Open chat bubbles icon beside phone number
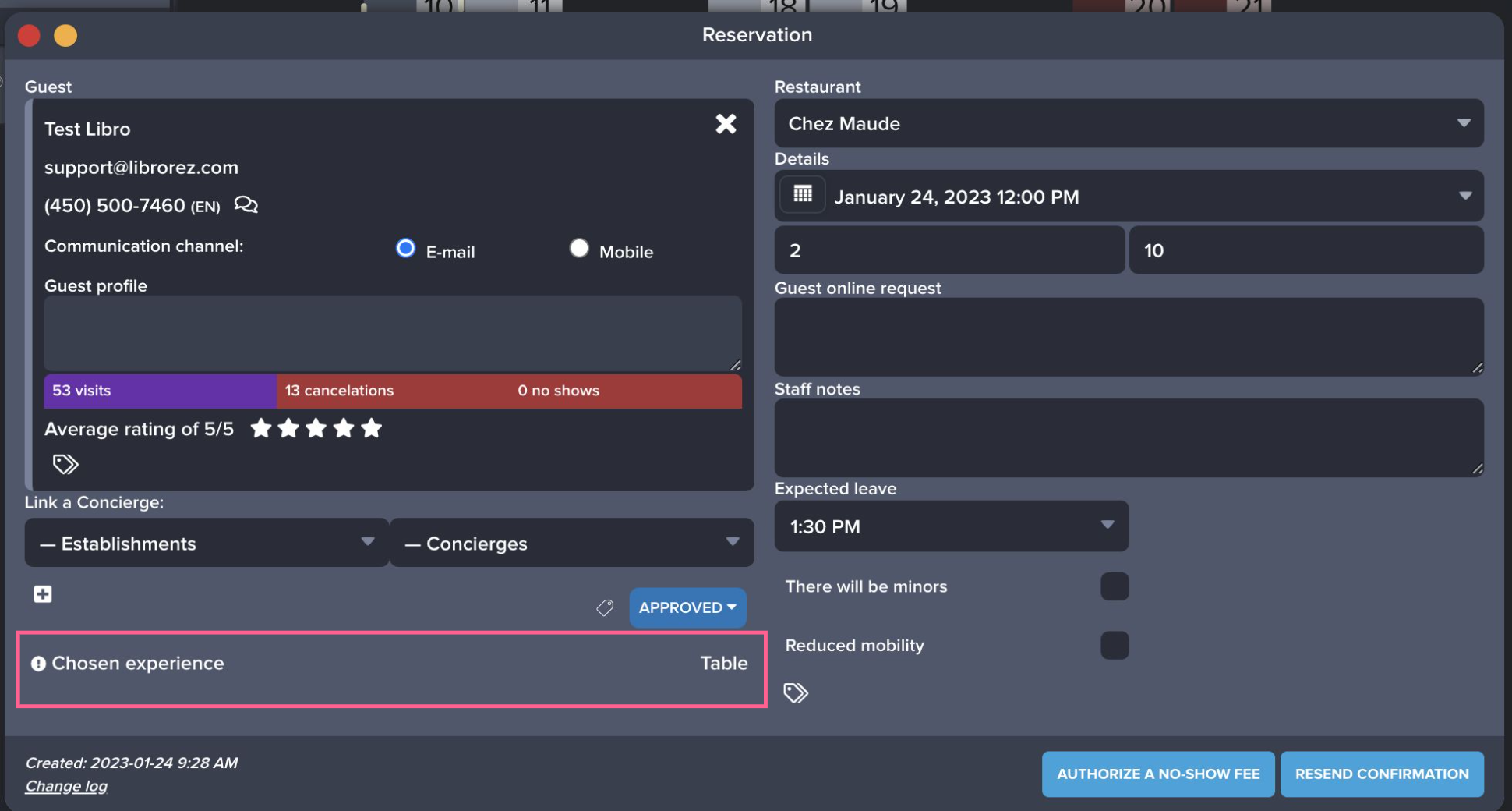Viewport: 1512px width, 811px height. [246, 205]
